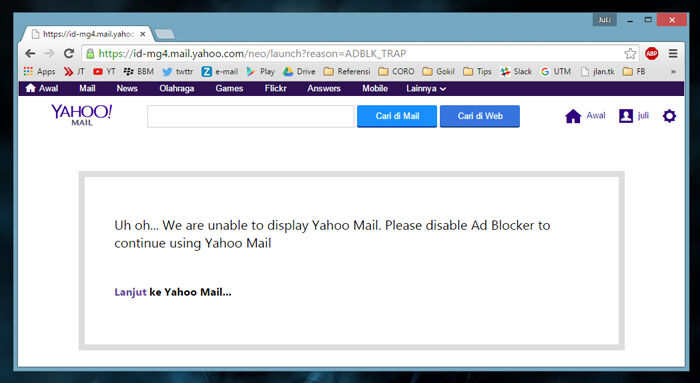The width and height of the screenshot is (700, 383).
Task: Open the Play bookmark
Action: 260,71
